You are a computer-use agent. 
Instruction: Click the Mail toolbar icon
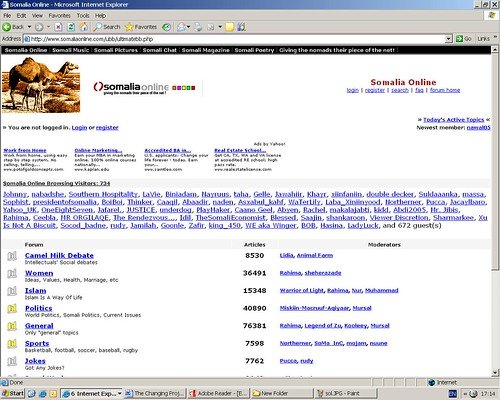181,27
